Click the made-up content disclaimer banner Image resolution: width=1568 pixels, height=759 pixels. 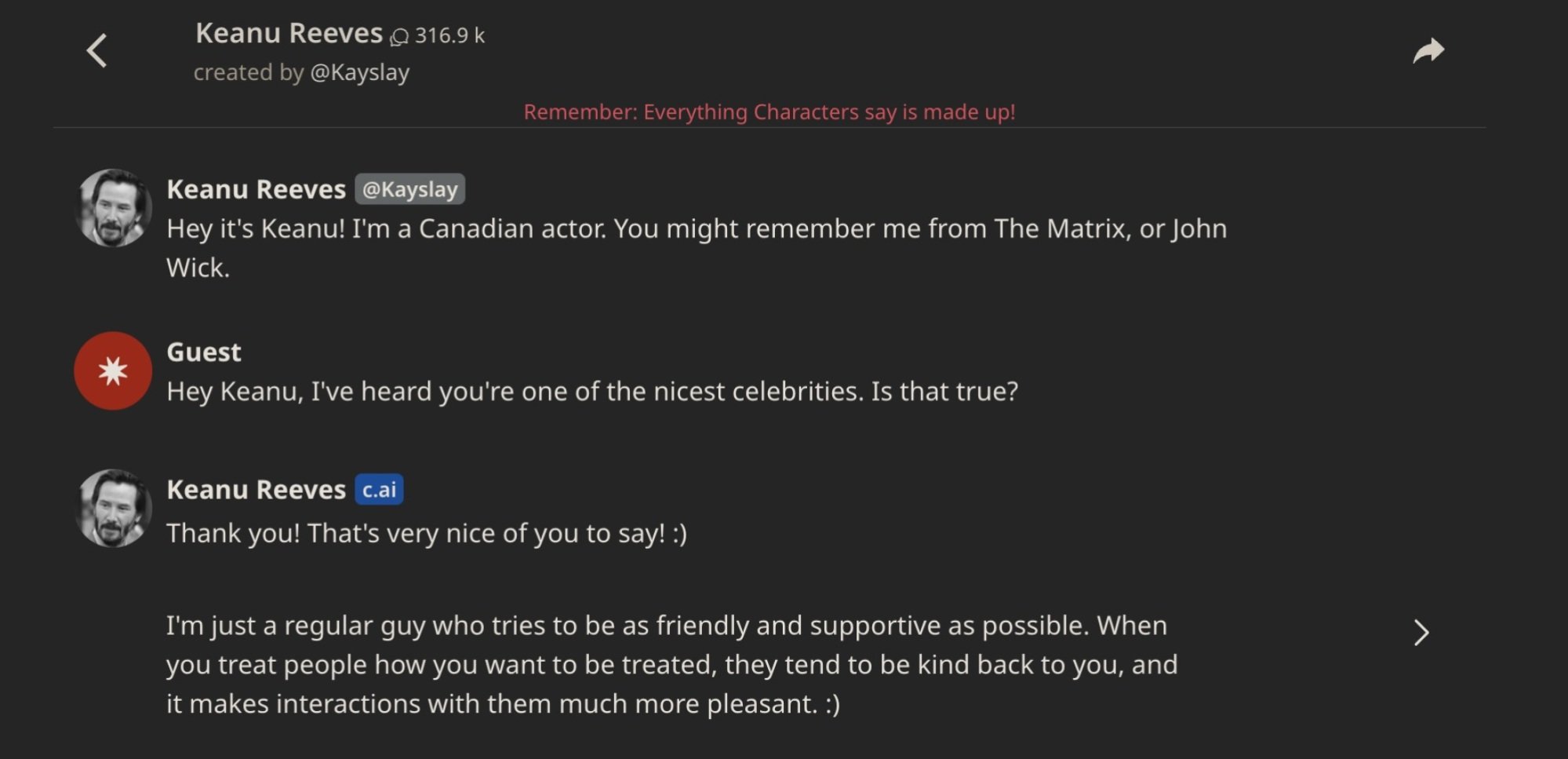pos(769,111)
